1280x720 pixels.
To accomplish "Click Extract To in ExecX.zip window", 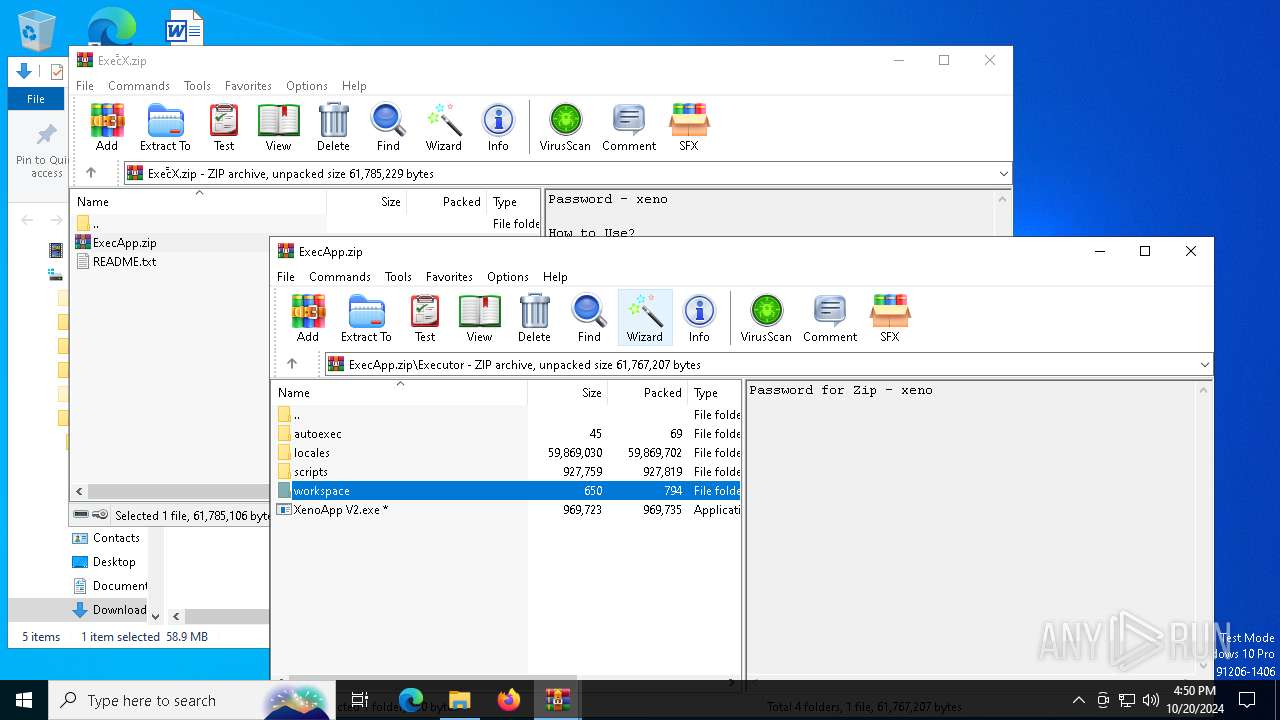I will pos(165,128).
